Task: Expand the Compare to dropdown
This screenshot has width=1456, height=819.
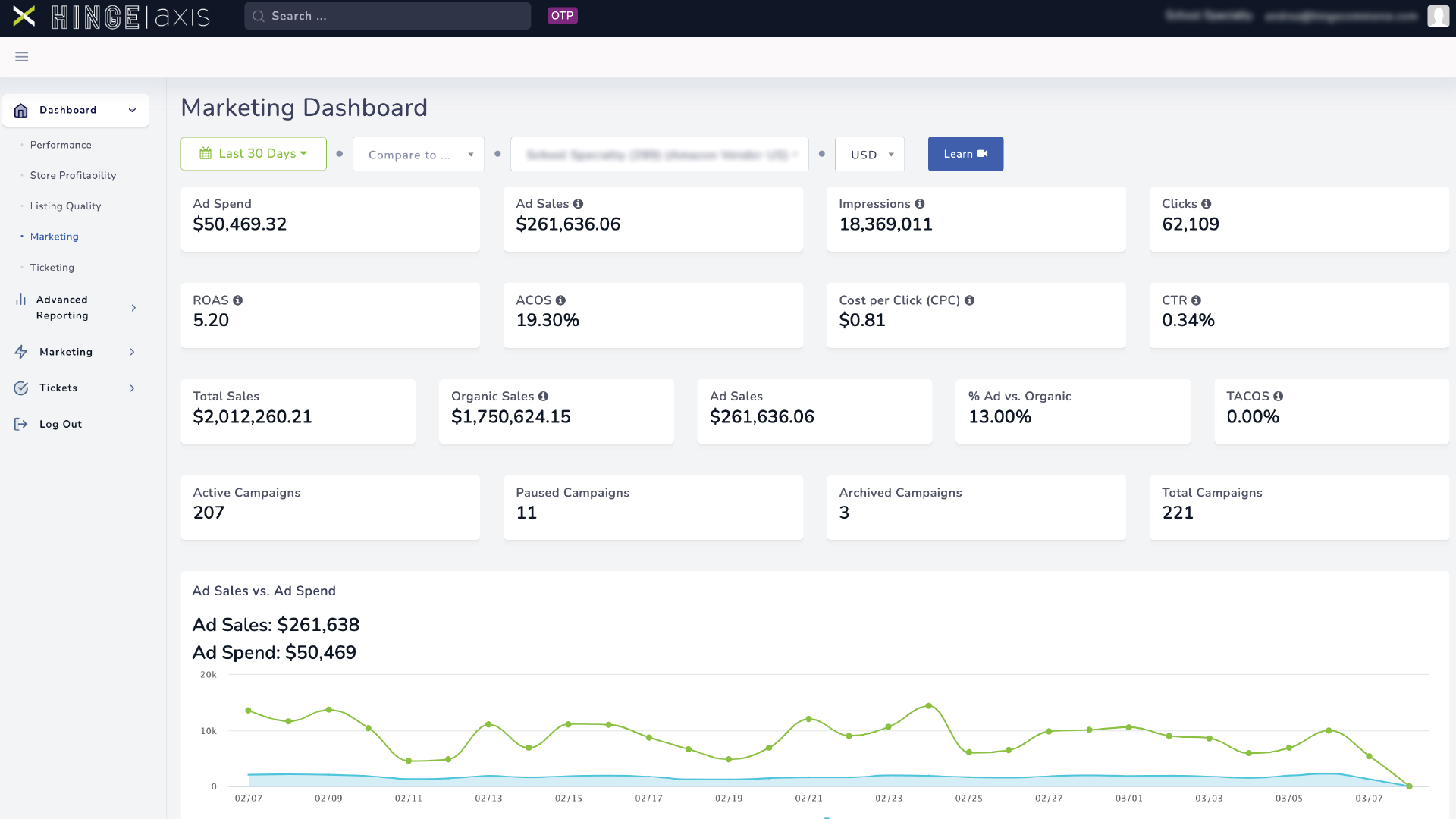Action: pyautogui.click(x=418, y=154)
